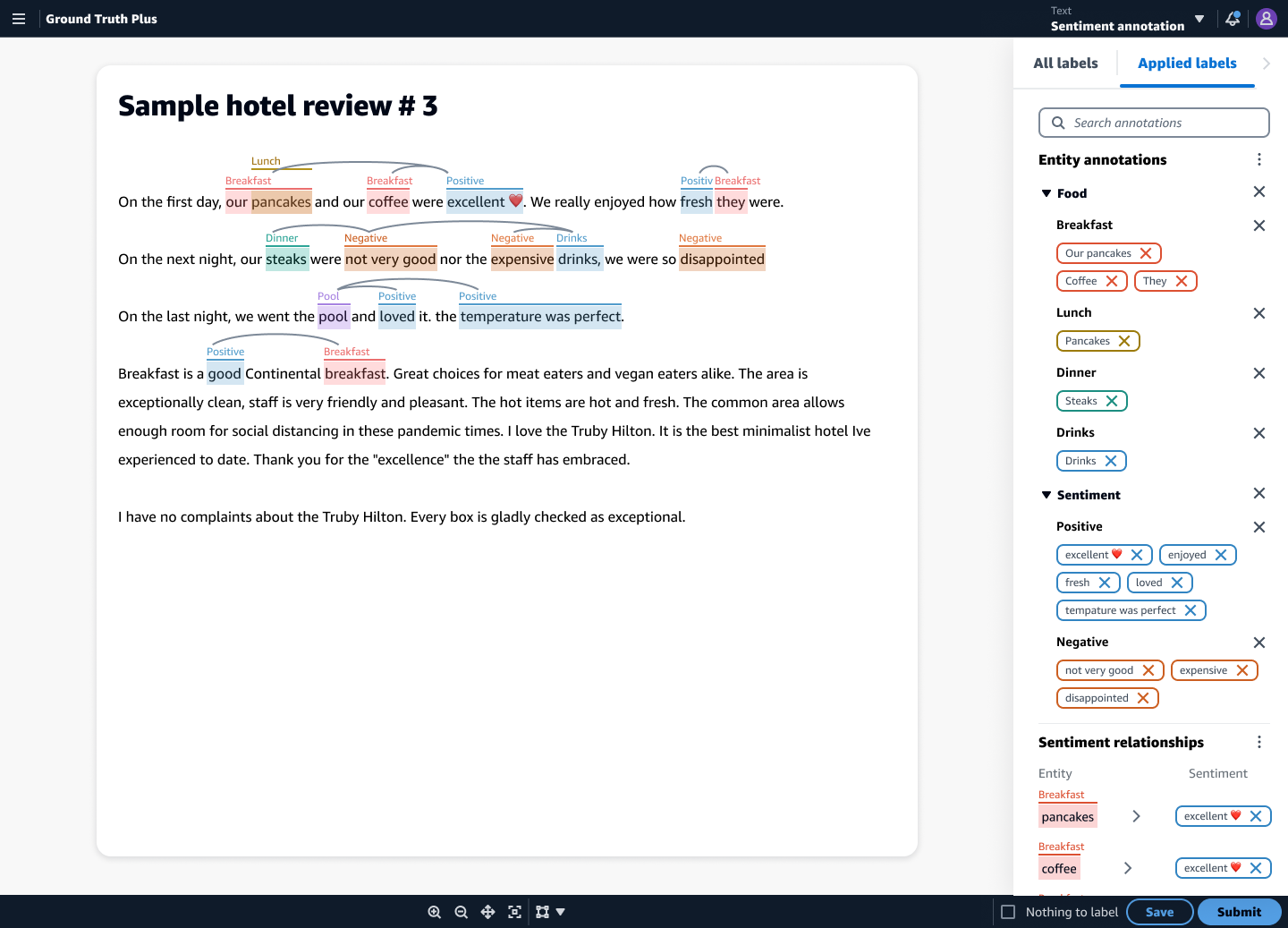The width and height of the screenshot is (1288, 928).
Task: Open the notifications bell
Action: [1233, 19]
